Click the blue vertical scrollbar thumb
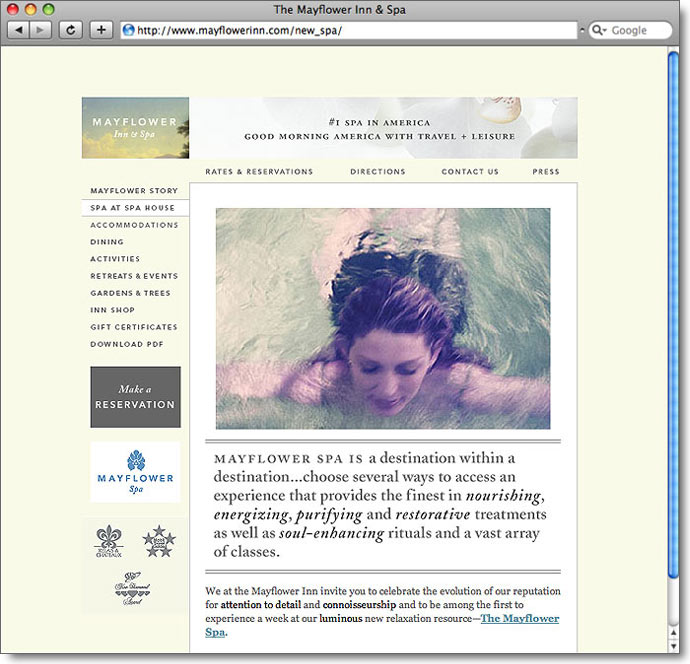 (x=673, y=315)
